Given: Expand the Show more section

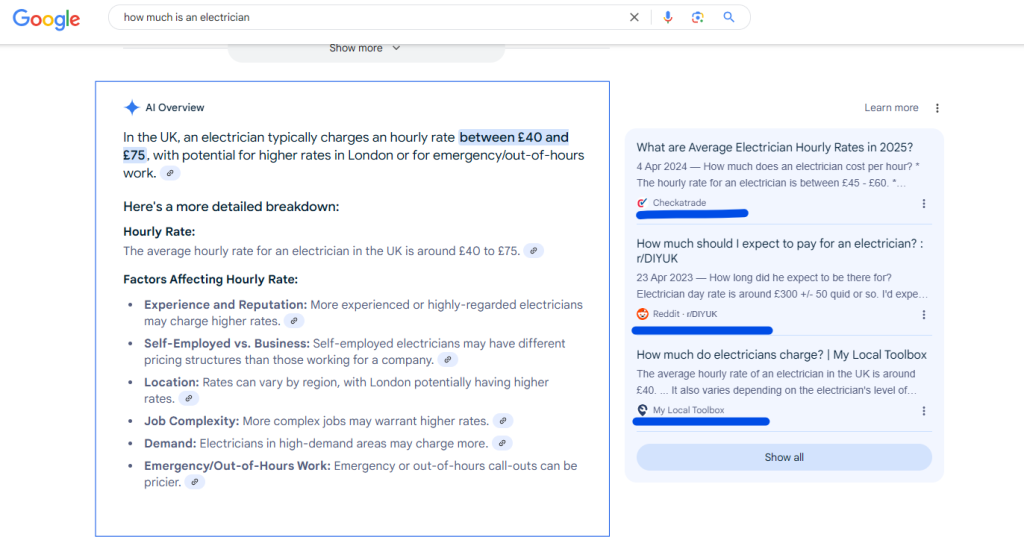Looking at the screenshot, I should click(x=366, y=50).
